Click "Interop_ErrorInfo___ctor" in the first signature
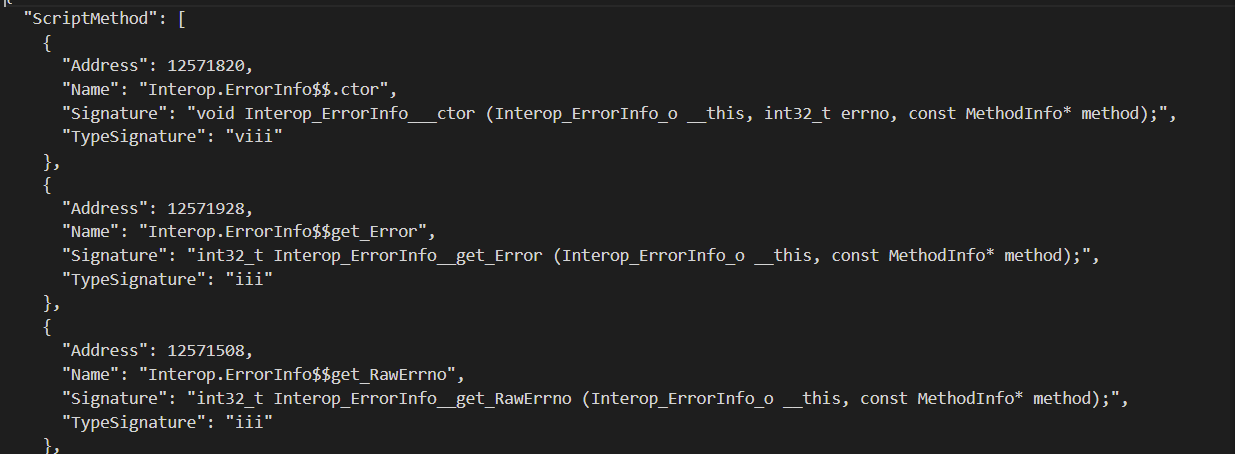Screen dimensions: 1235x454 [x=361, y=114]
